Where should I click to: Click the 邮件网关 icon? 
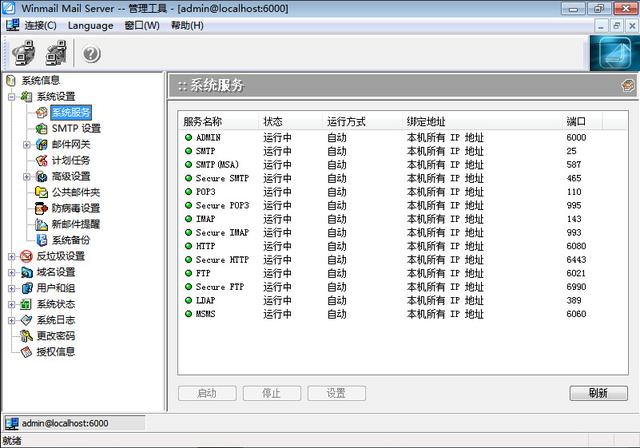(x=41, y=144)
